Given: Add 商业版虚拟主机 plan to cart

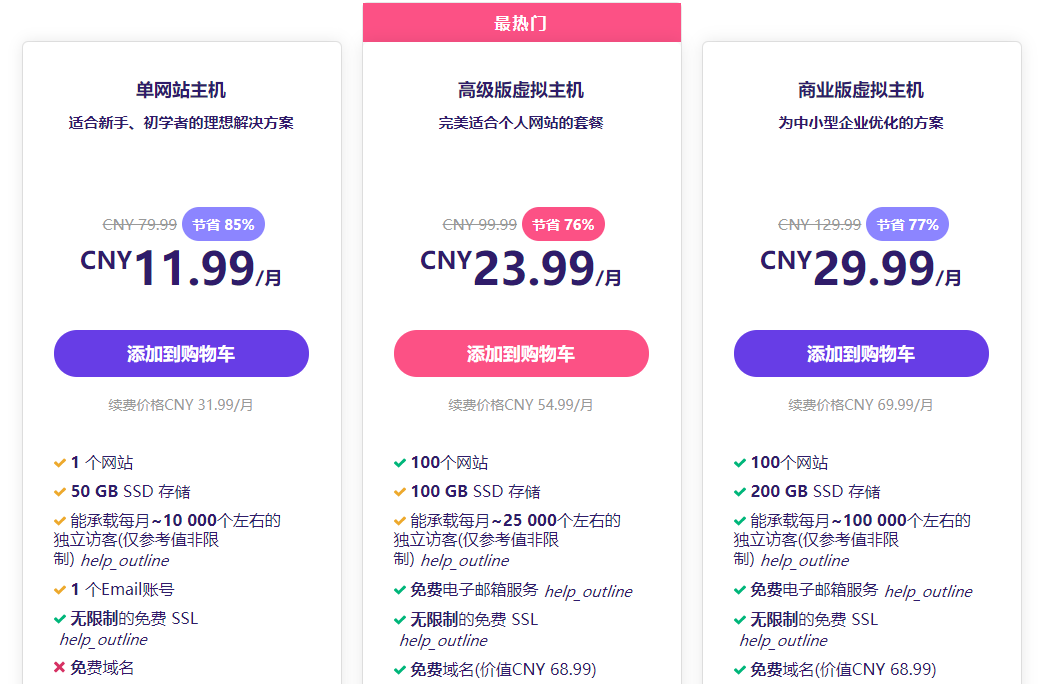Looking at the screenshot, I should (861, 354).
